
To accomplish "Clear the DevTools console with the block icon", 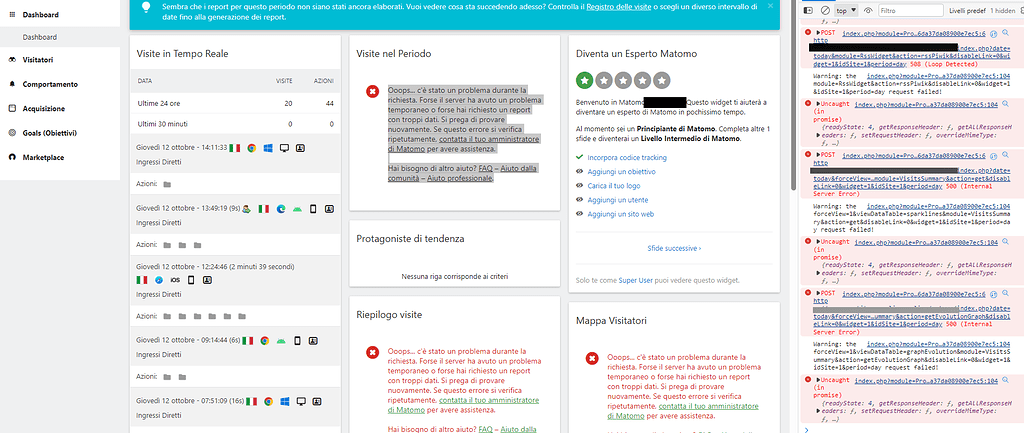I will click(825, 10).
